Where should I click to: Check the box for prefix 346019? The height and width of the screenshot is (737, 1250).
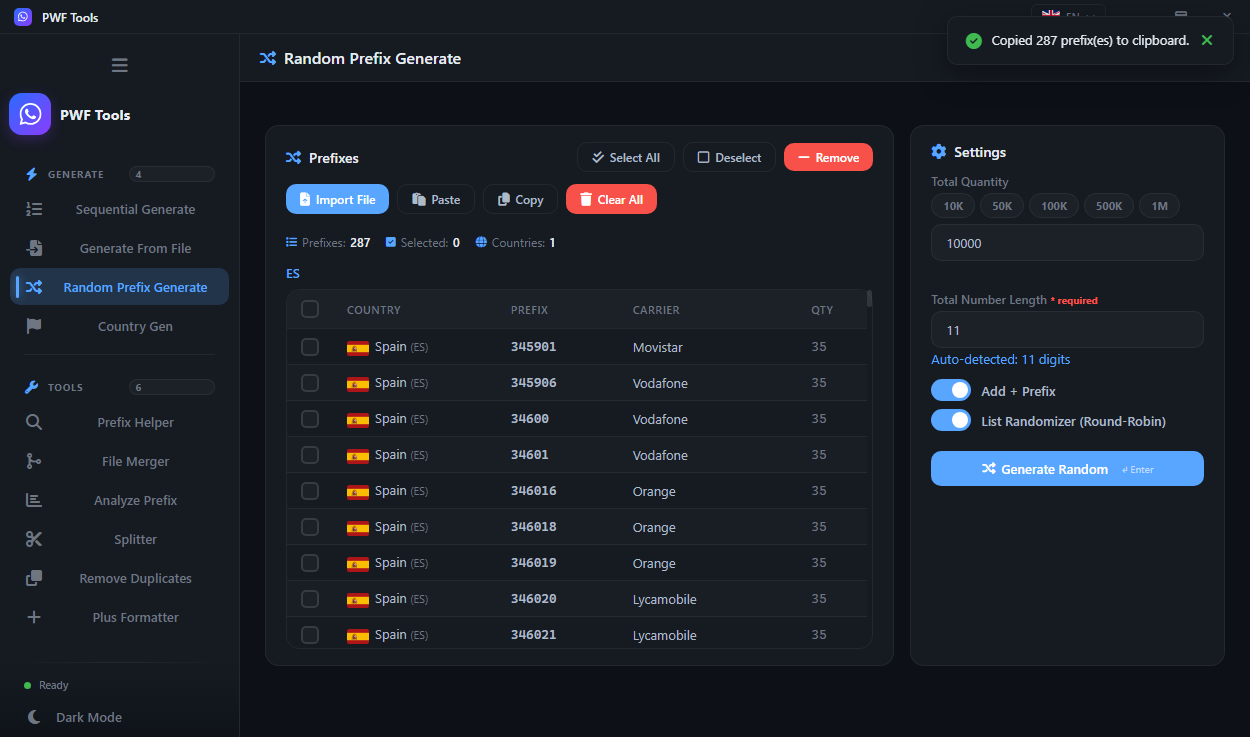pyautogui.click(x=310, y=563)
